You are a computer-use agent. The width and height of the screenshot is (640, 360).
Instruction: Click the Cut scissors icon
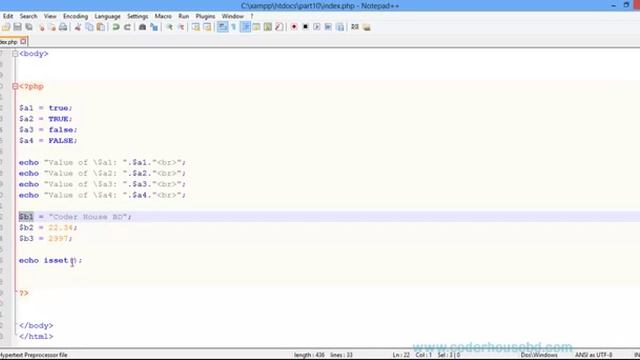78,27
